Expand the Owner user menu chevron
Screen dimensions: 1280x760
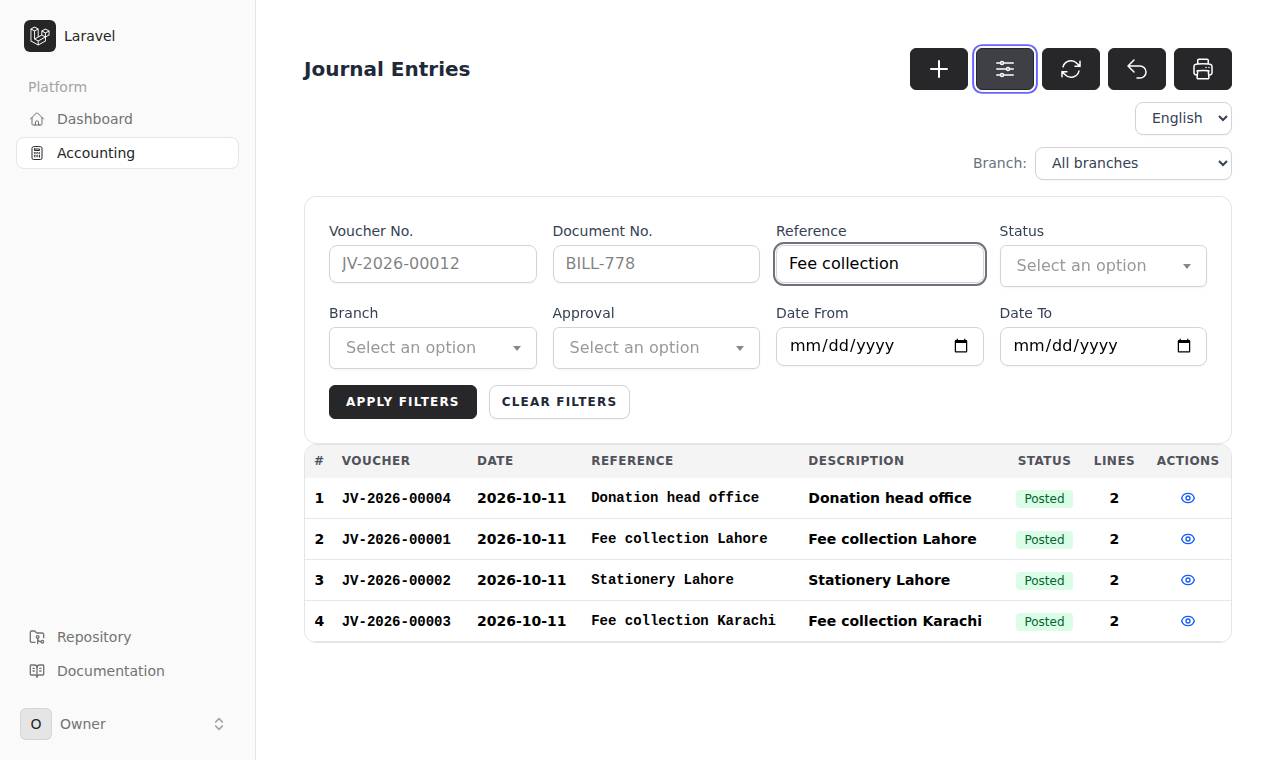[219, 724]
